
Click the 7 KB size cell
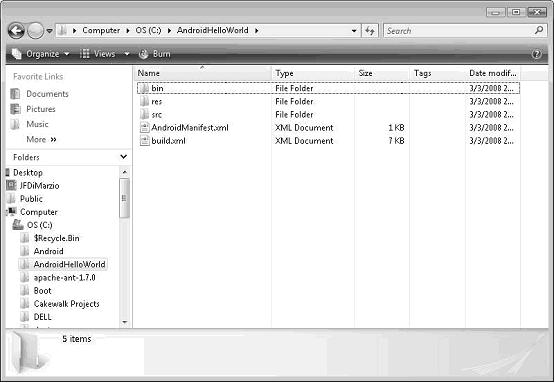396,141
